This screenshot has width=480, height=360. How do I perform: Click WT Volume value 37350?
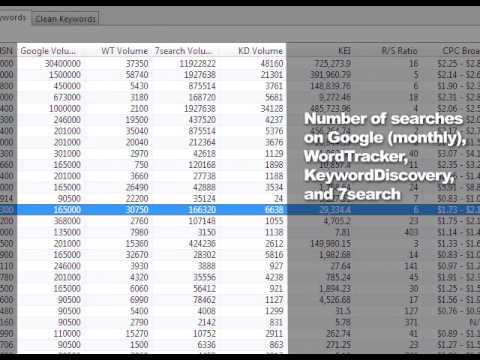137,63
